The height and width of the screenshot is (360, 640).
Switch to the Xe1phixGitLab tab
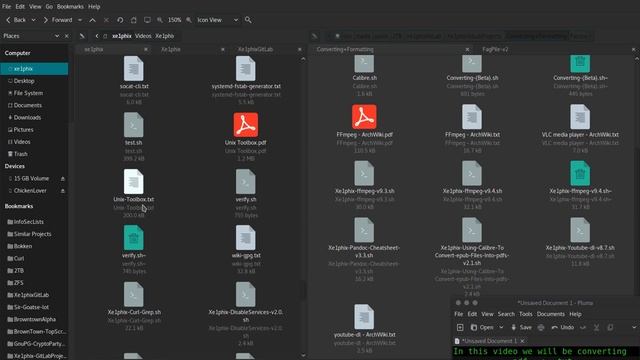pos(256,49)
